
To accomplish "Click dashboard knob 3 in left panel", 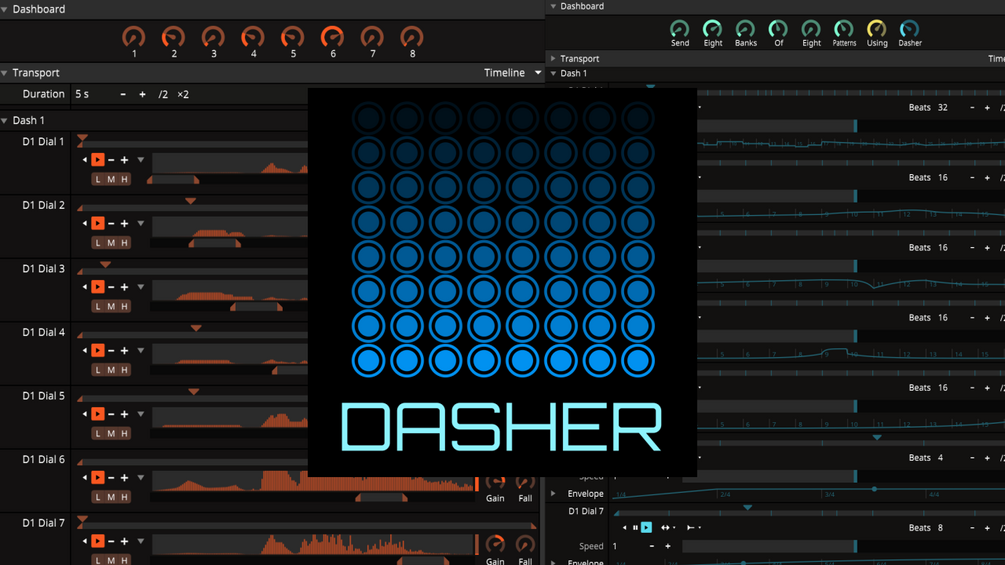I will pos(213,37).
